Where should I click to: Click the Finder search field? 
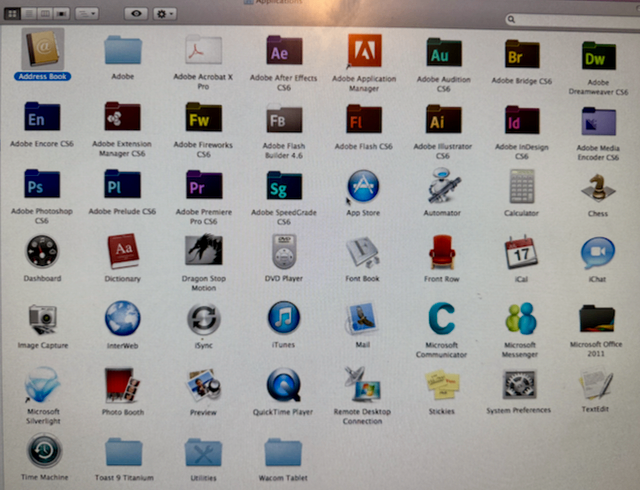pyautogui.click(x=572, y=20)
